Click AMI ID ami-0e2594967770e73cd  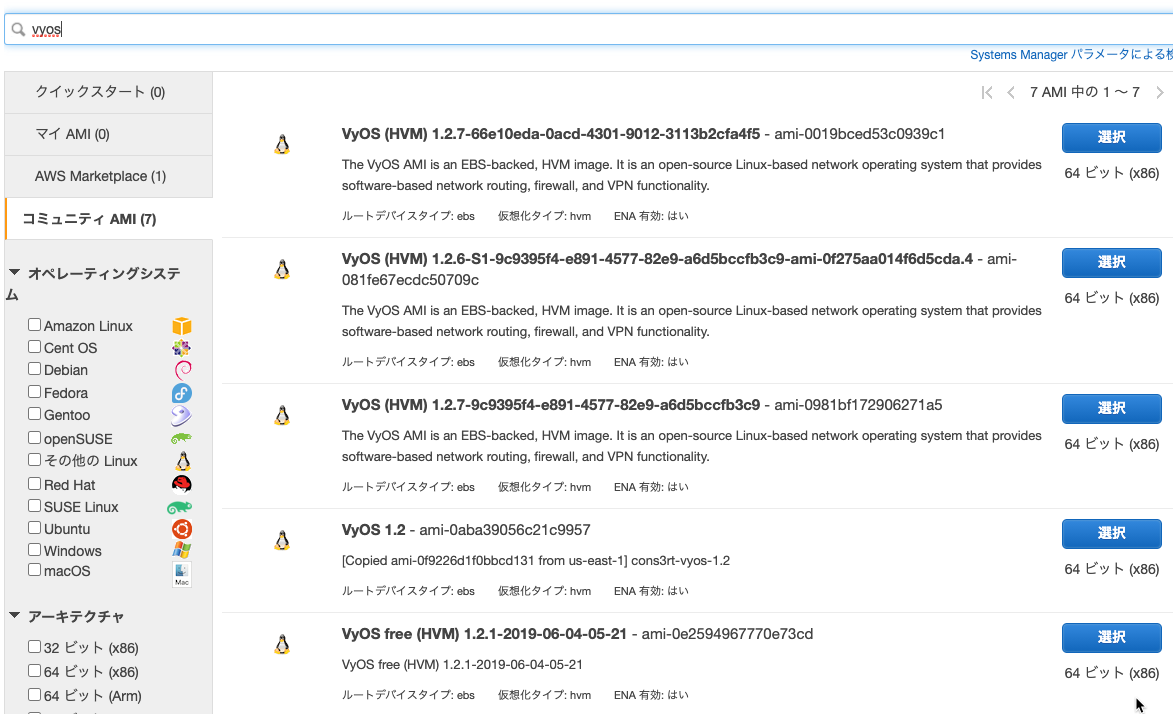coord(727,634)
